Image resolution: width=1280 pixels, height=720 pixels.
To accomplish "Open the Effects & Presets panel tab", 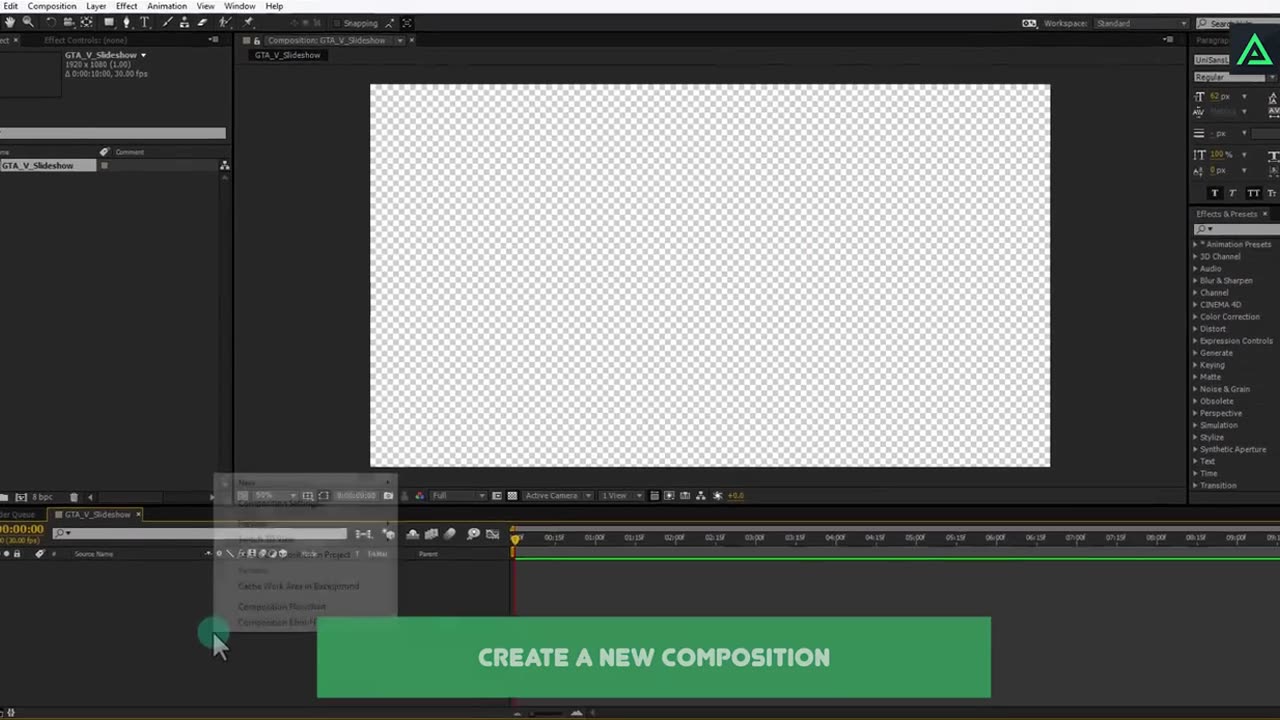I will click(x=1227, y=214).
